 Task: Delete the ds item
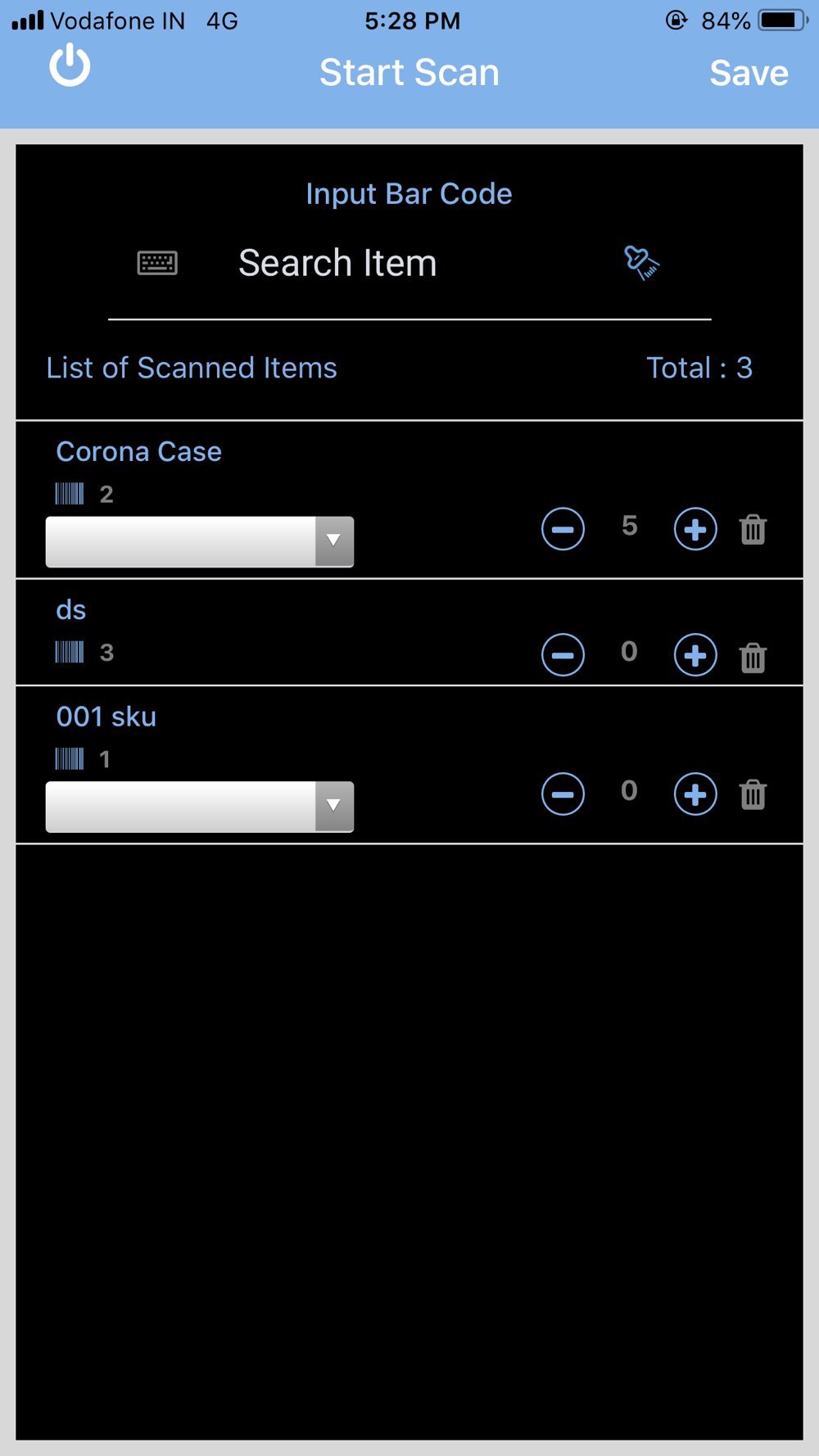tap(753, 657)
